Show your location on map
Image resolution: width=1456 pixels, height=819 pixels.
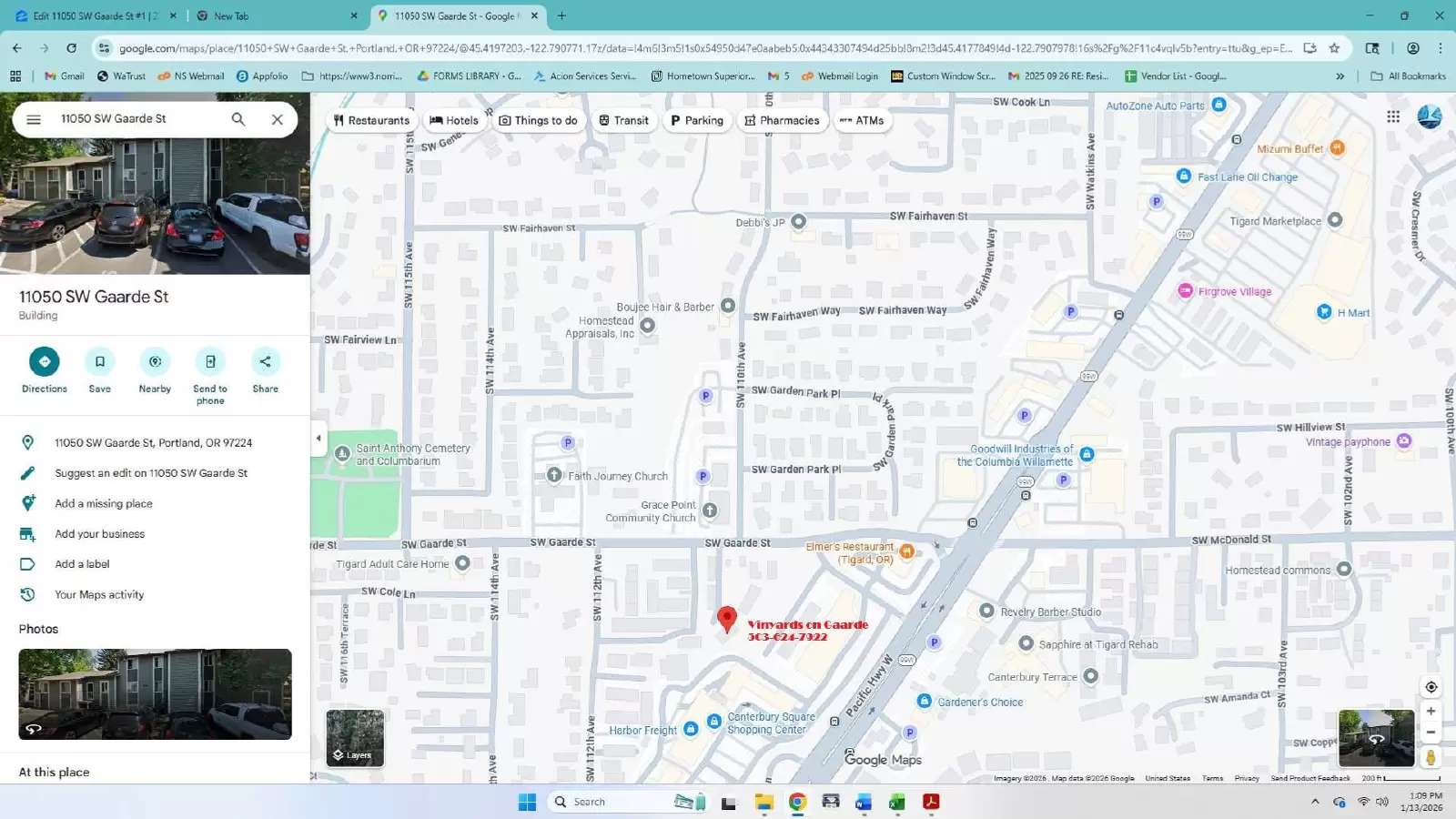(1431, 687)
